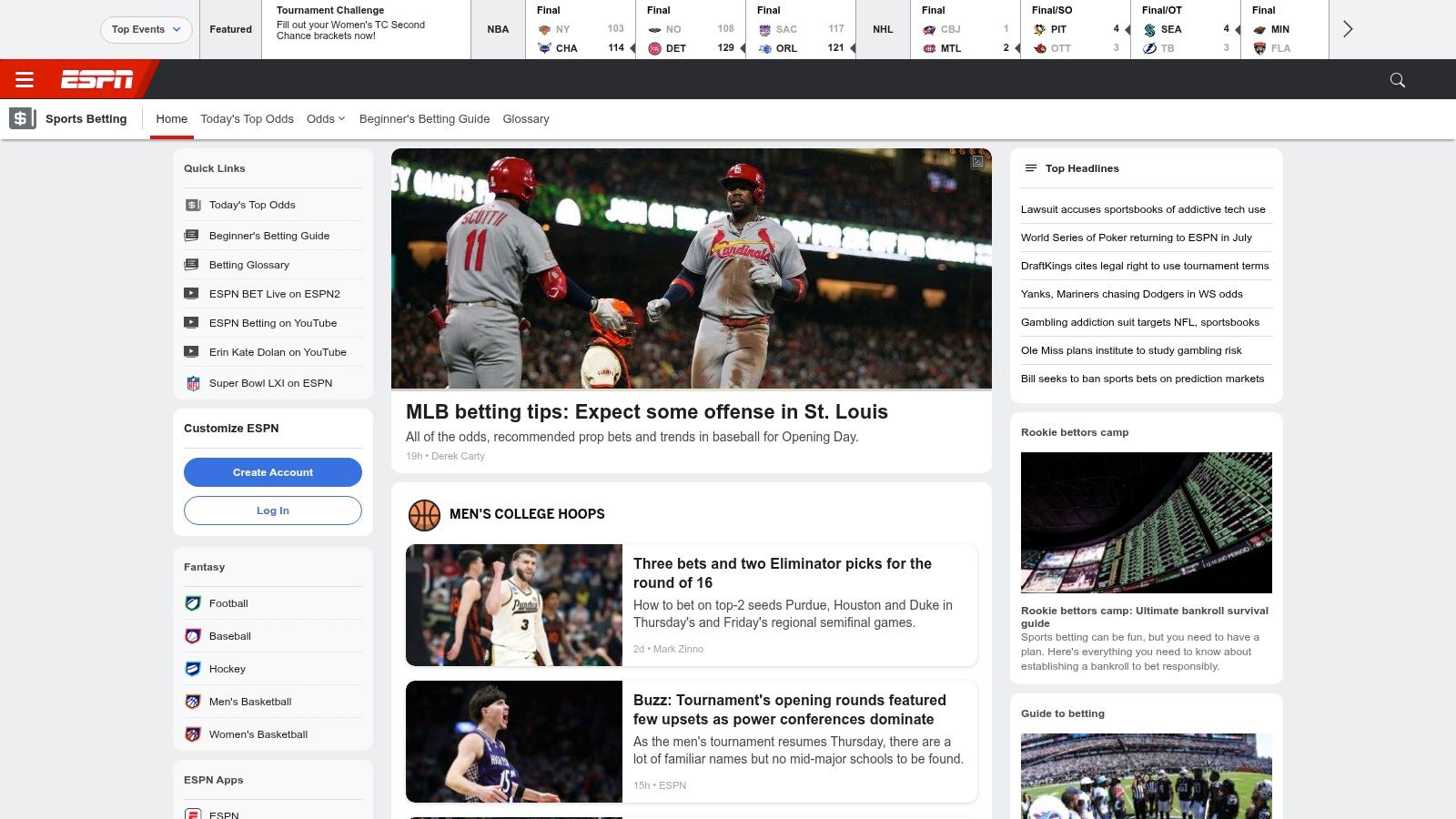The width and height of the screenshot is (1456, 819).
Task: Click the ESPN BET Live video icon
Action: [x=191, y=294]
